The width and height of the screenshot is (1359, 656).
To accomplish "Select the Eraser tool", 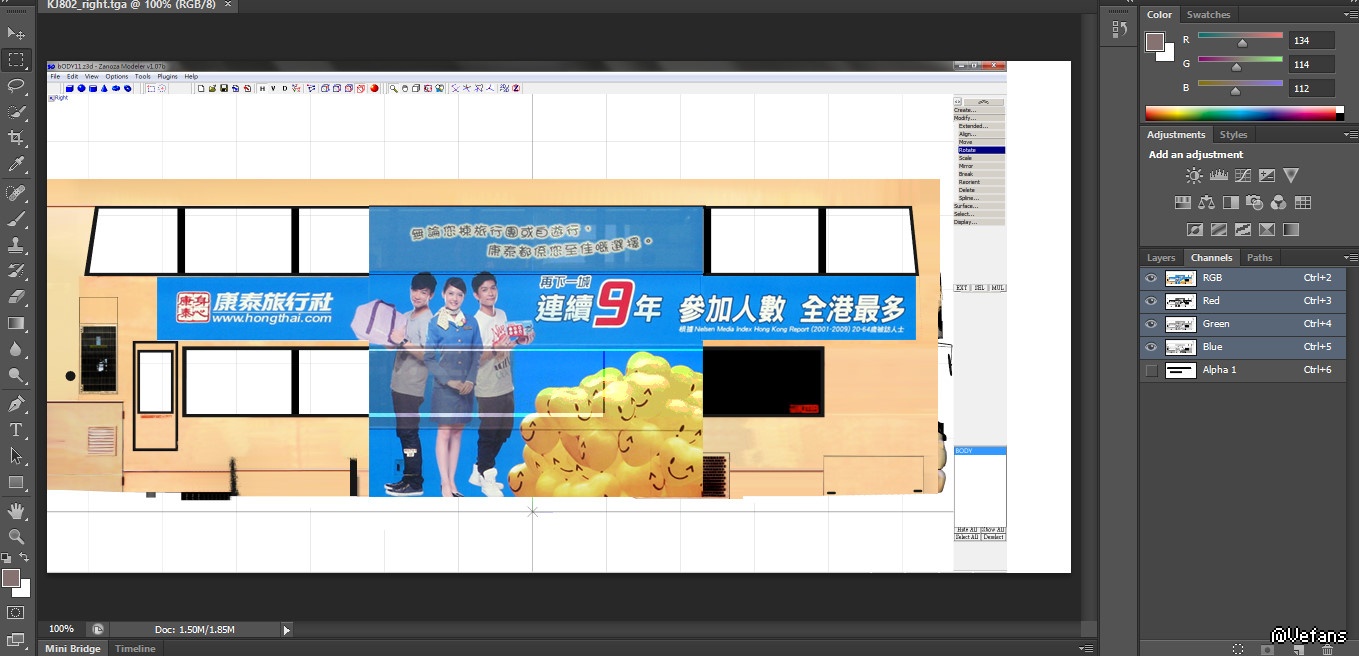I will [16, 297].
